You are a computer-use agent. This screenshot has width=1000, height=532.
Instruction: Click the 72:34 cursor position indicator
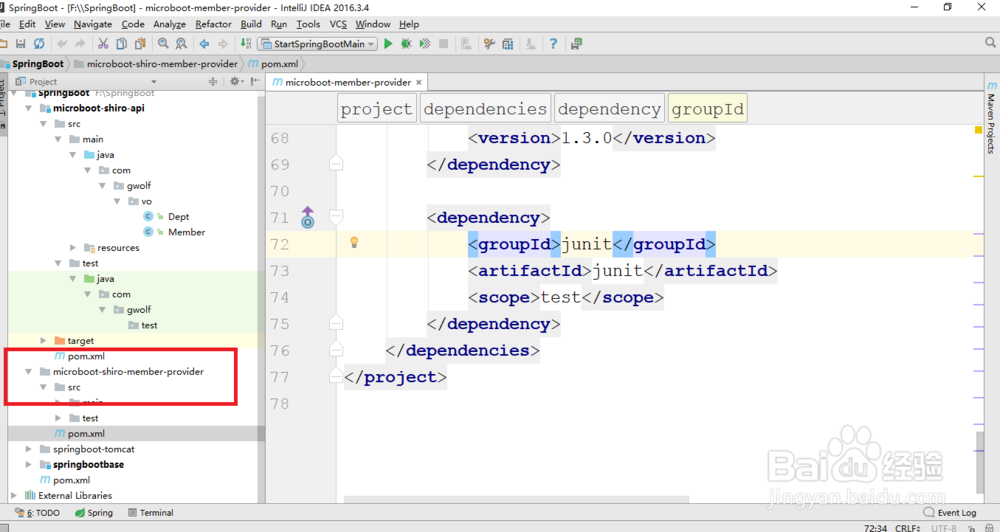pos(875,528)
